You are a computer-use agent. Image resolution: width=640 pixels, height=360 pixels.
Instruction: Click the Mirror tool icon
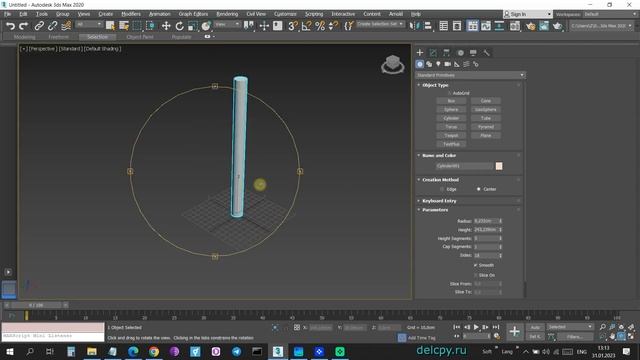(x=414, y=26)
